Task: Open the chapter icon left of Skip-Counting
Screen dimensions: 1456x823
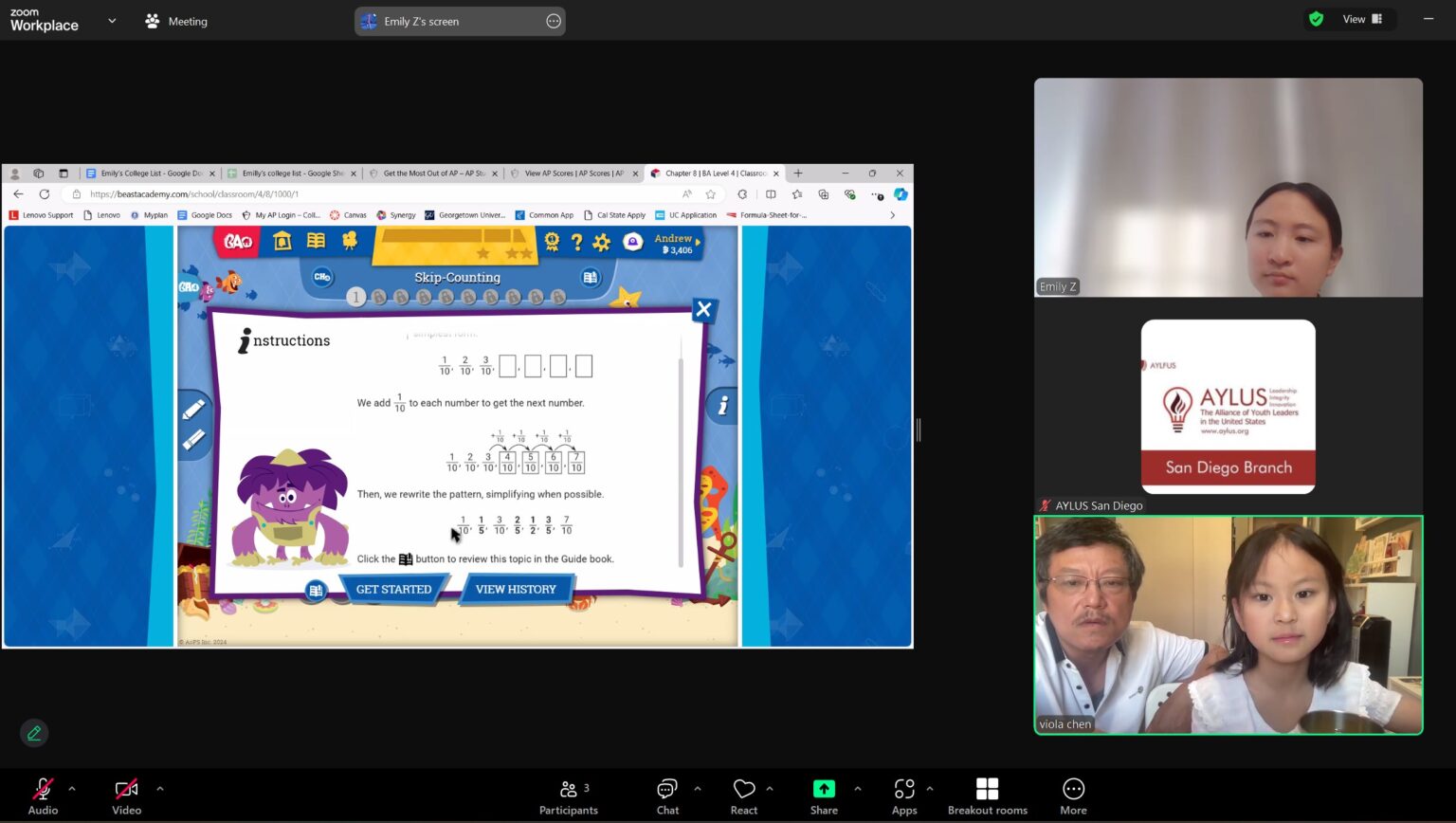Action: (322, 277)
